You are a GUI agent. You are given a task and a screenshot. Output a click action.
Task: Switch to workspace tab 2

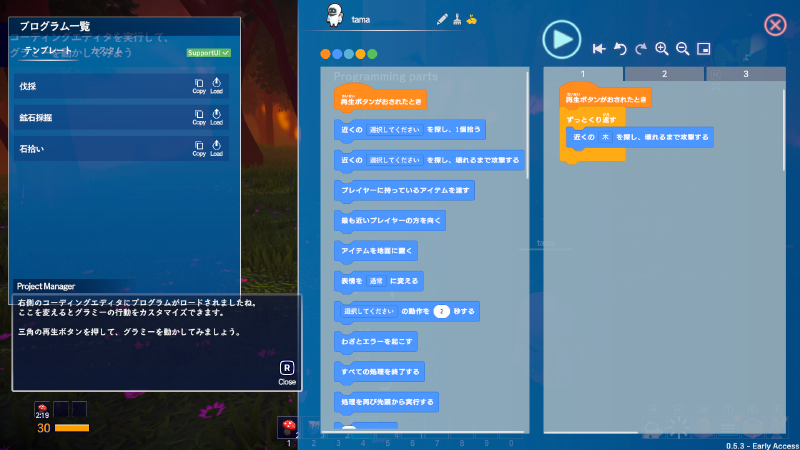[665, 74]
